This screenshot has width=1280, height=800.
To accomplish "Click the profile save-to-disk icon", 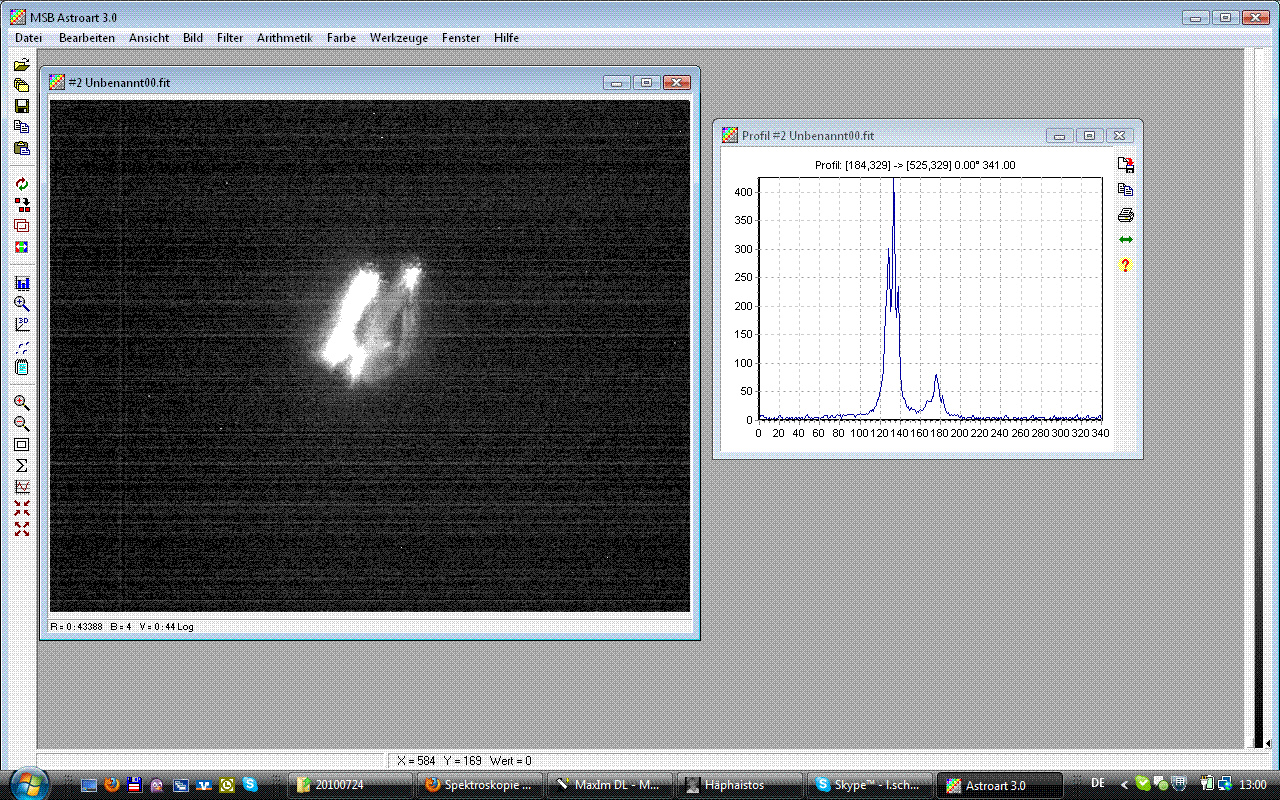I will tap(1125, 165).
